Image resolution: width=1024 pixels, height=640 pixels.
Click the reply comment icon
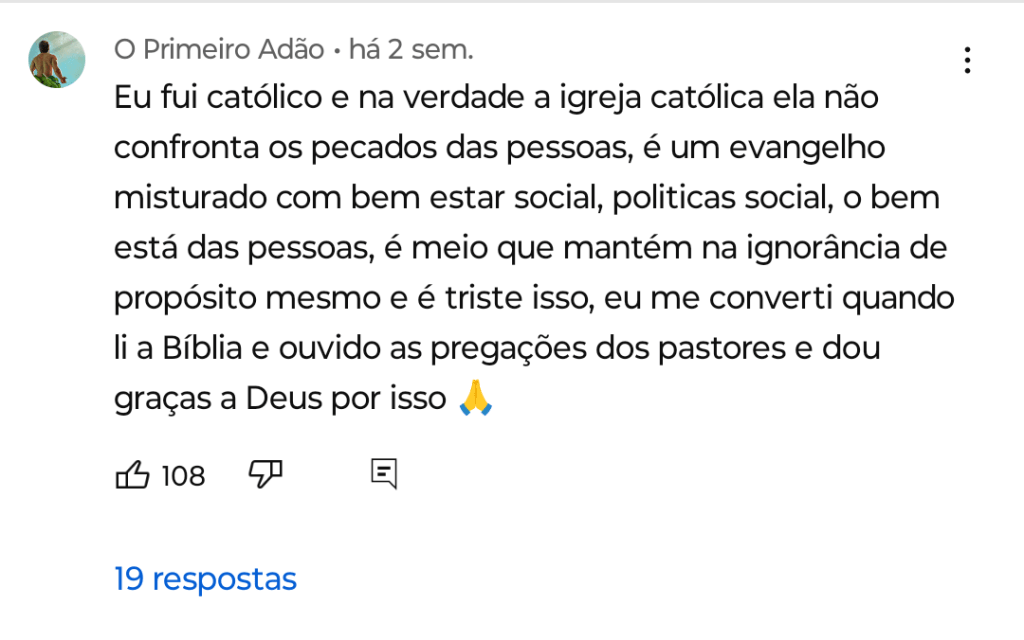point(384,473)
